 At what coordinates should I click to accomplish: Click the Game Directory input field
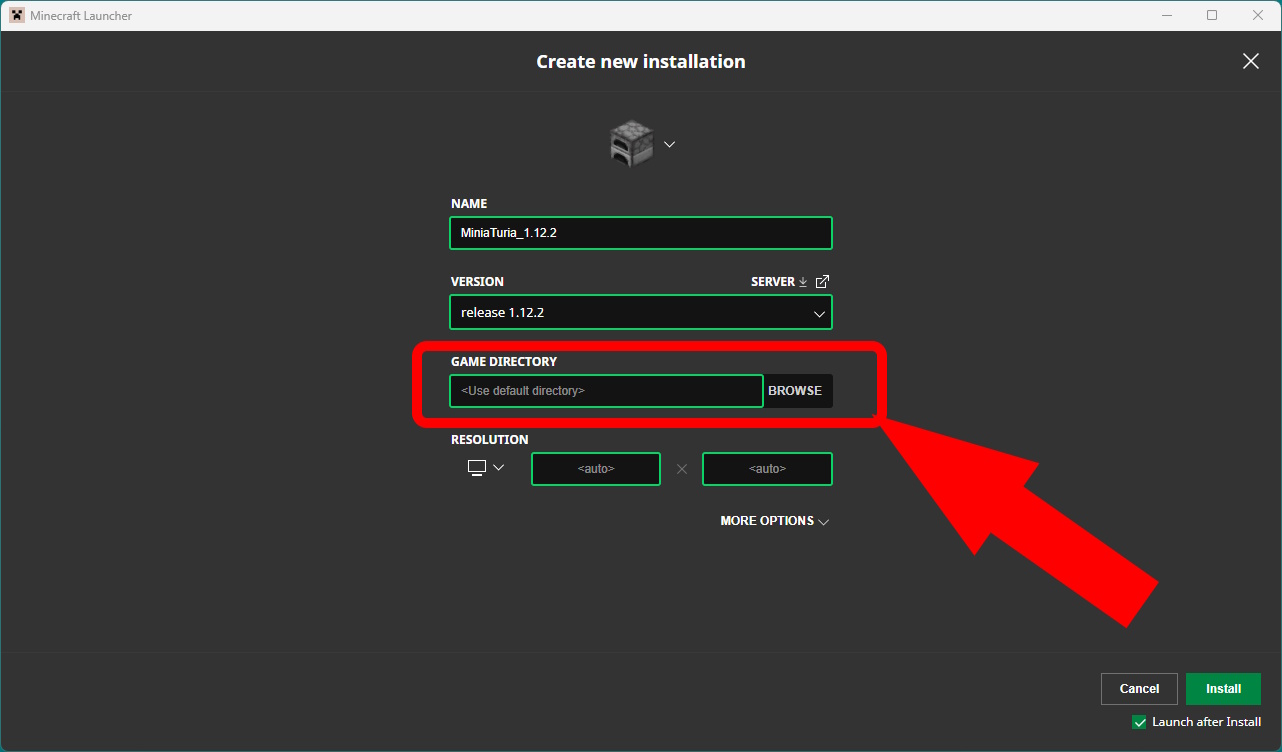(x=606, y=391)
